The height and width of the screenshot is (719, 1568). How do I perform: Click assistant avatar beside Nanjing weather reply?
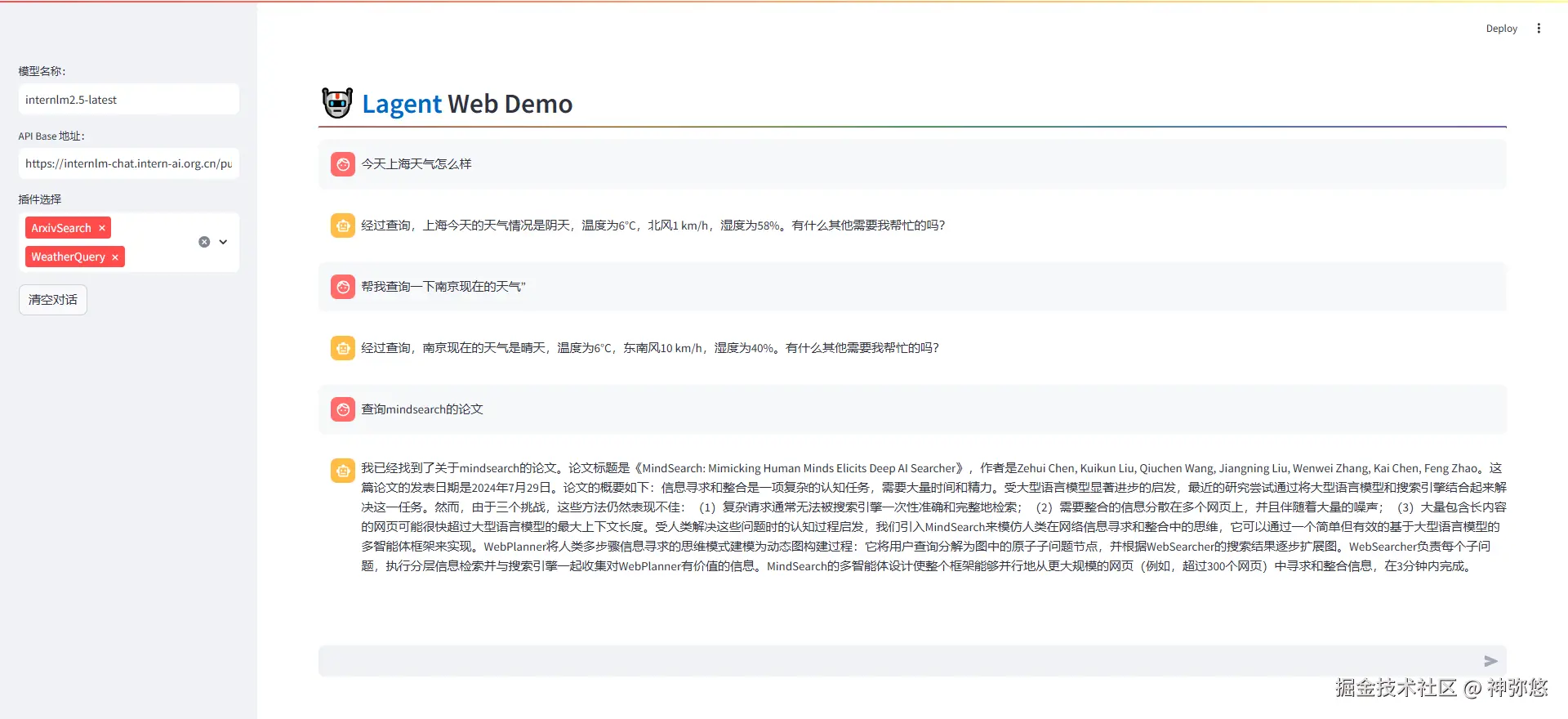[x=343, y=348]
